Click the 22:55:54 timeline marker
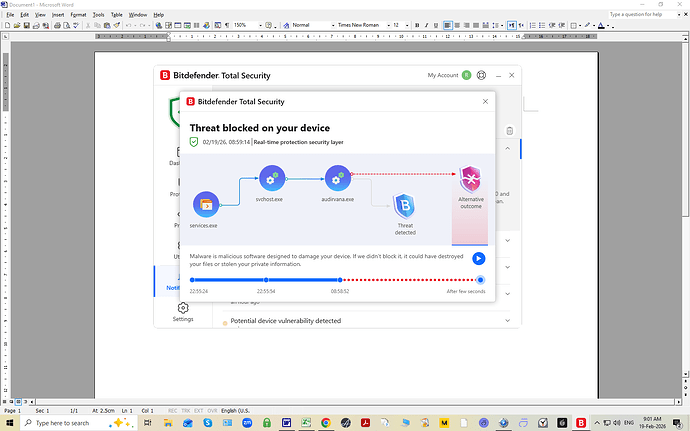The height and width of the screenshot is (431, 690). (266, 280)
